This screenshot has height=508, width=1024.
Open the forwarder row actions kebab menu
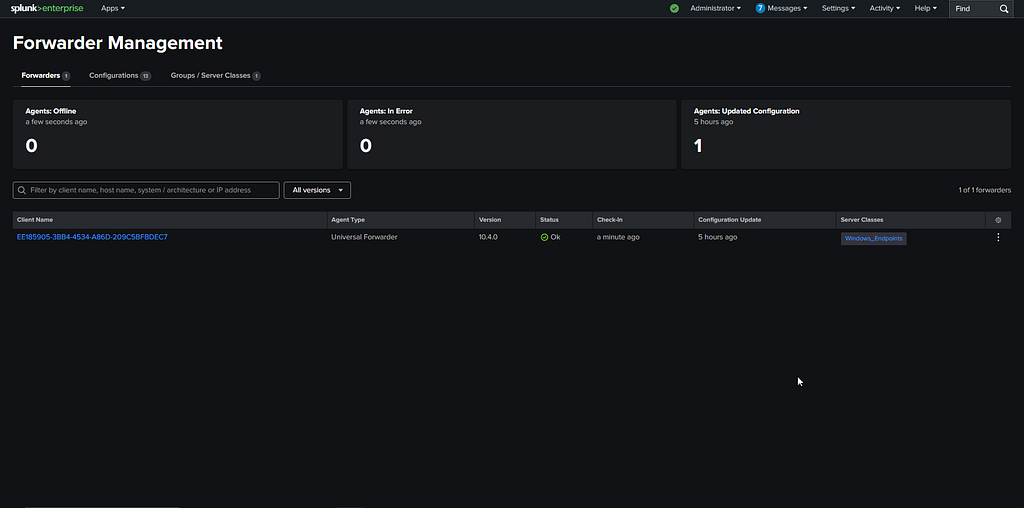point(998,237)
